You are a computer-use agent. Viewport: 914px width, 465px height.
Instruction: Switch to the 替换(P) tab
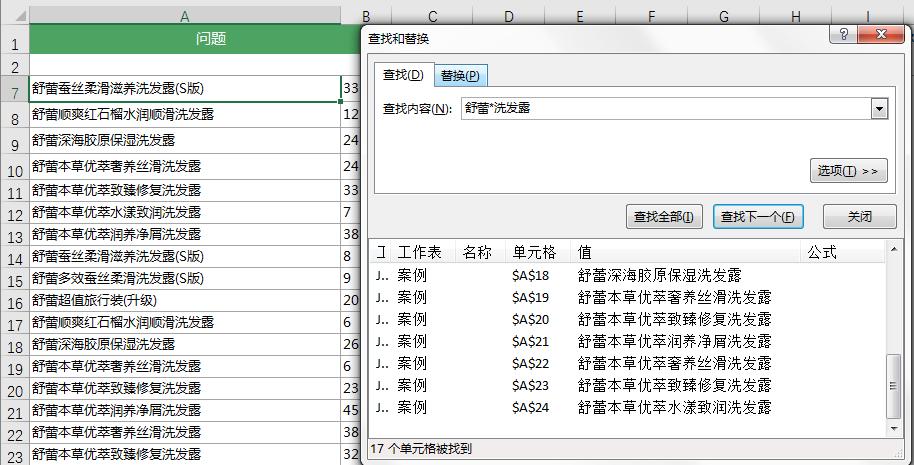coord(460,76)
